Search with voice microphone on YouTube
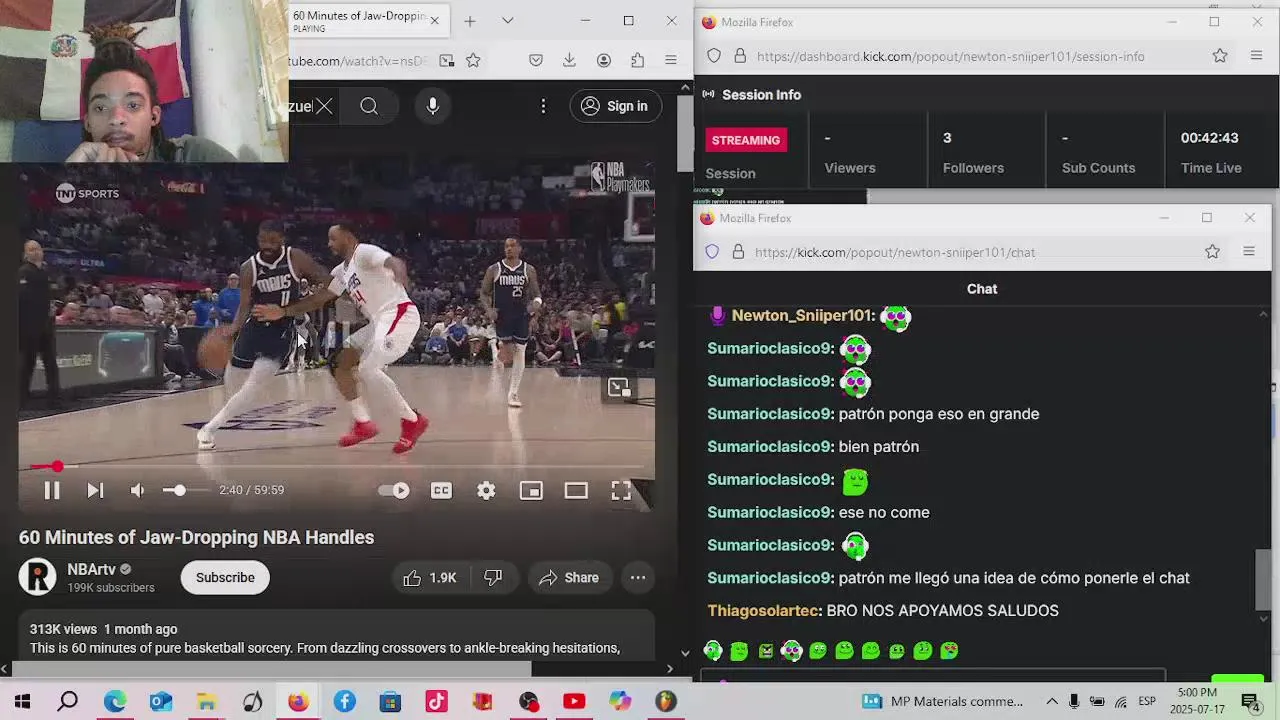Image resolution: width=1280 pixels, height=720 pixels. [x=433, y=106]
